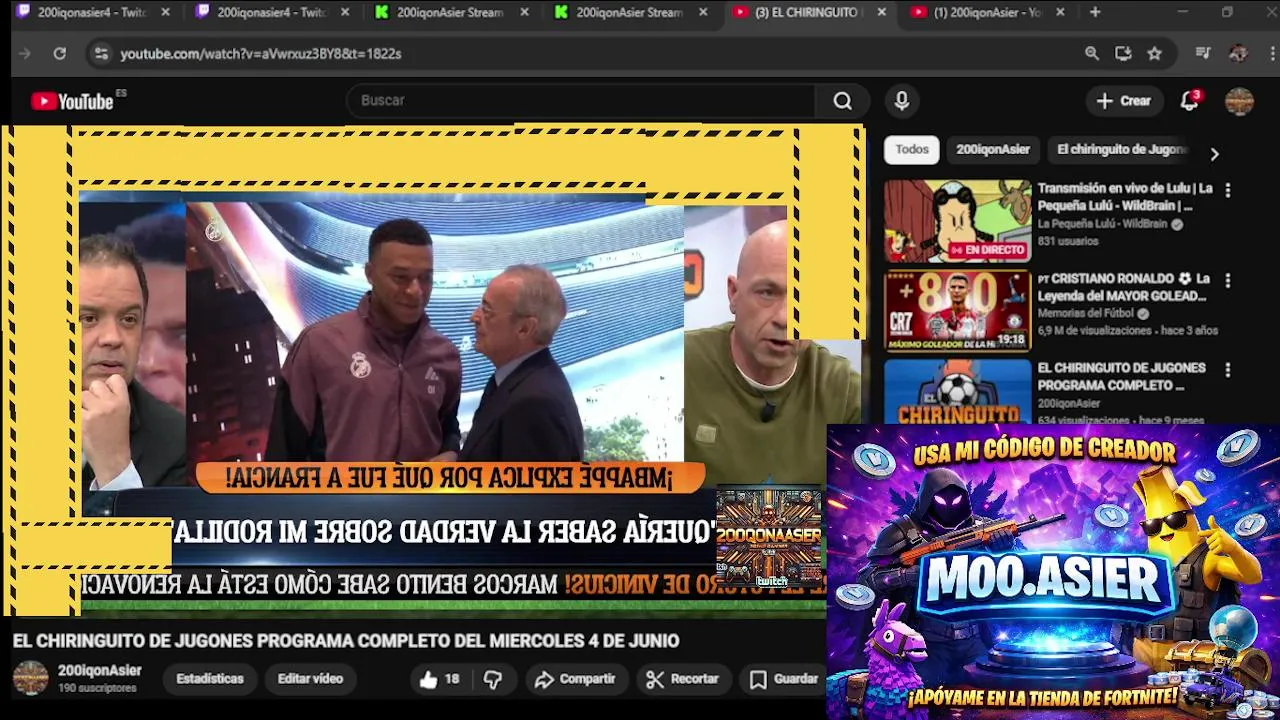Open the browser media controls icon
This screenshot has height=720, width=1280.
click(x=1203, y=54)
